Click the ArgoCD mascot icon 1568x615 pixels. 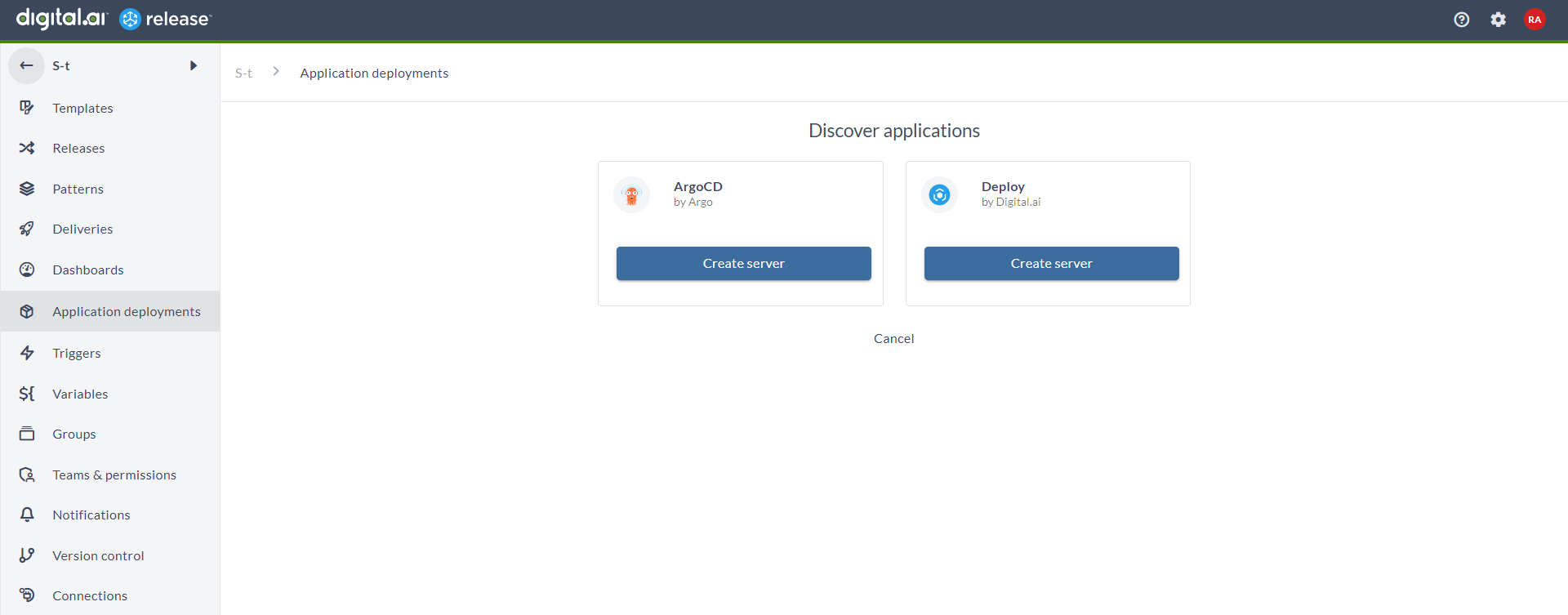(x=631, y=195)
